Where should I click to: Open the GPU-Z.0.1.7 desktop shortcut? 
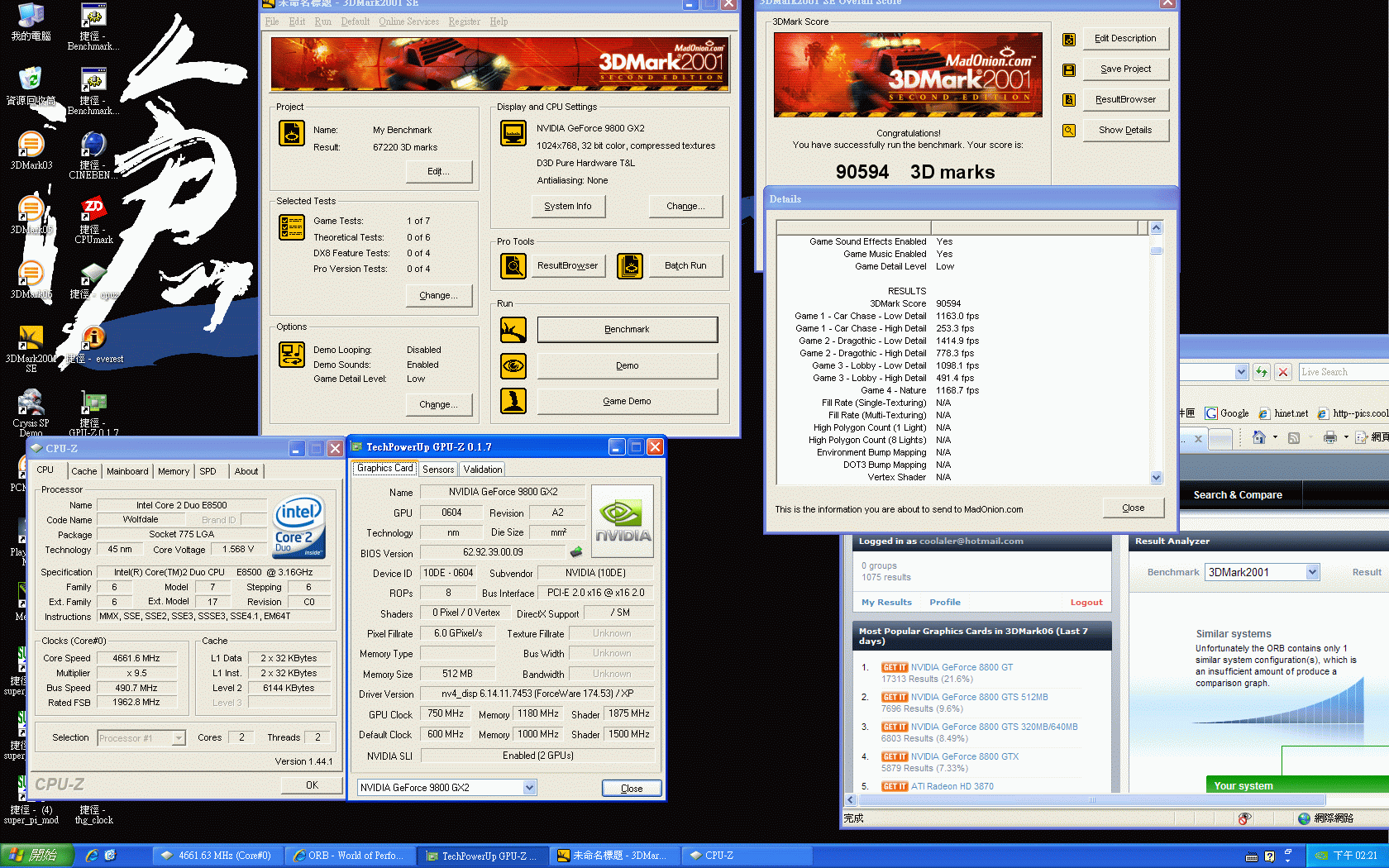point(93,413)
